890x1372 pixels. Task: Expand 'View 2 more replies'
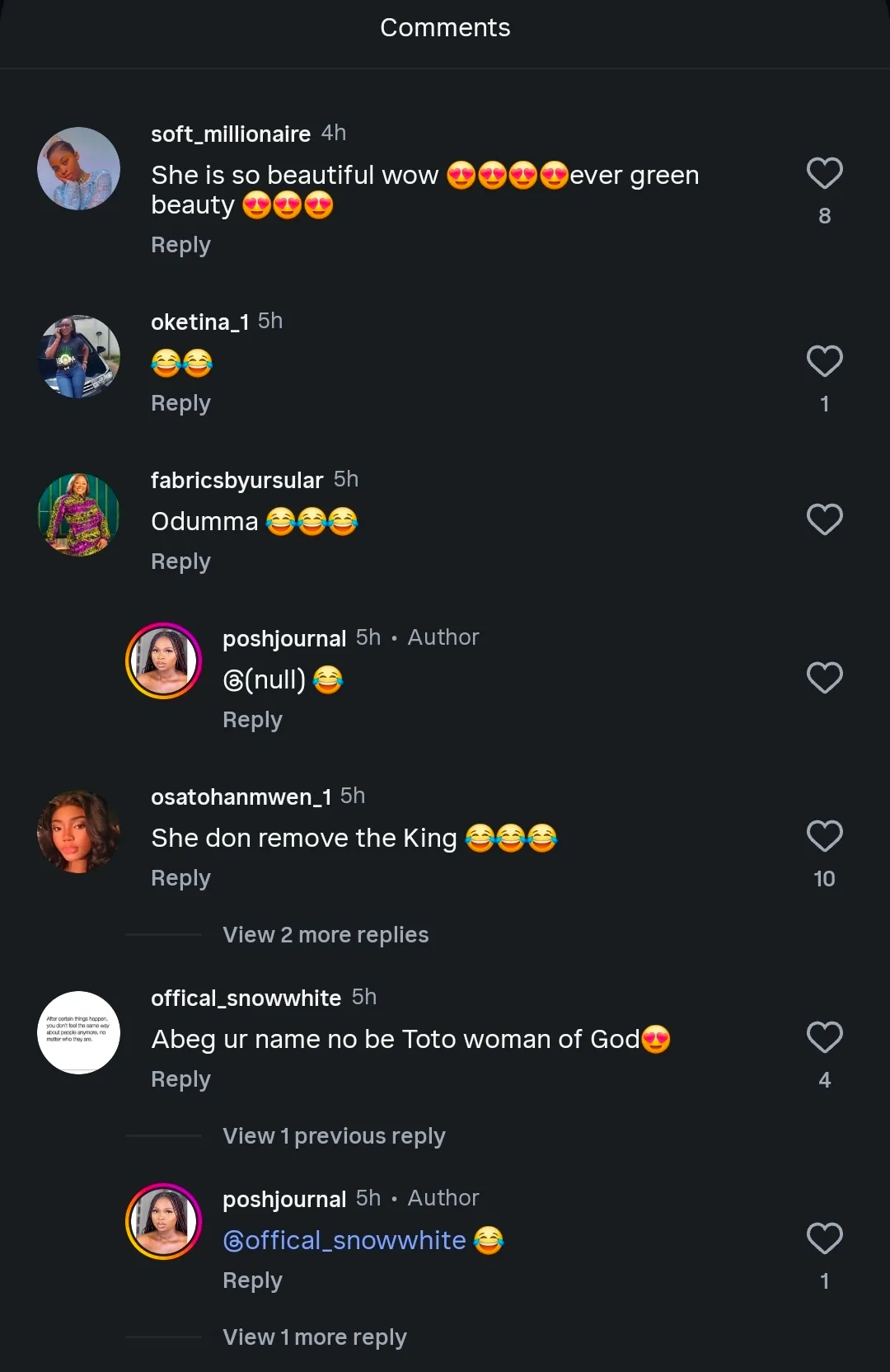[326, 935]
